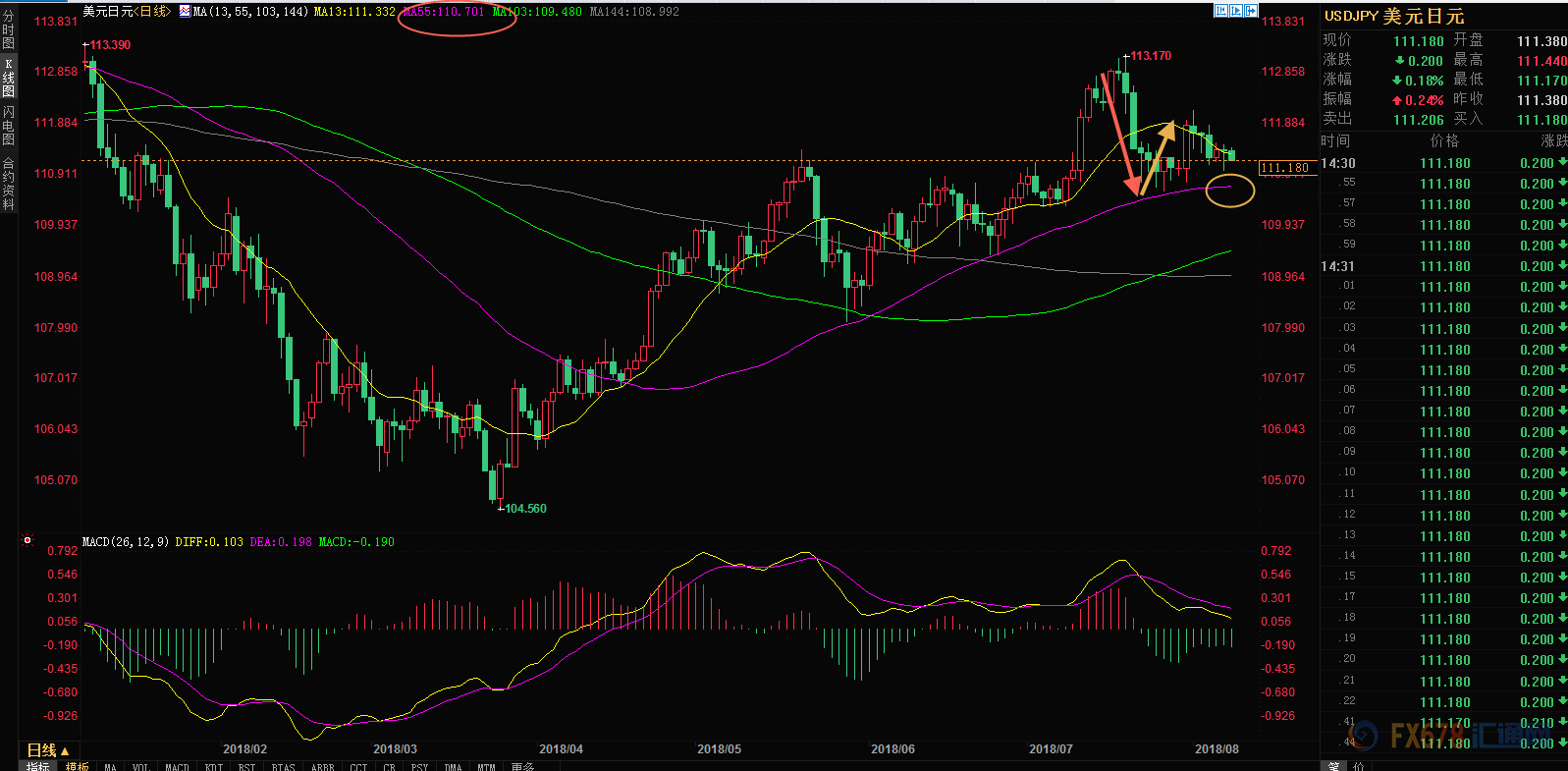
Task: Click the MACD:-0.190 value
Action: point(356,542)
